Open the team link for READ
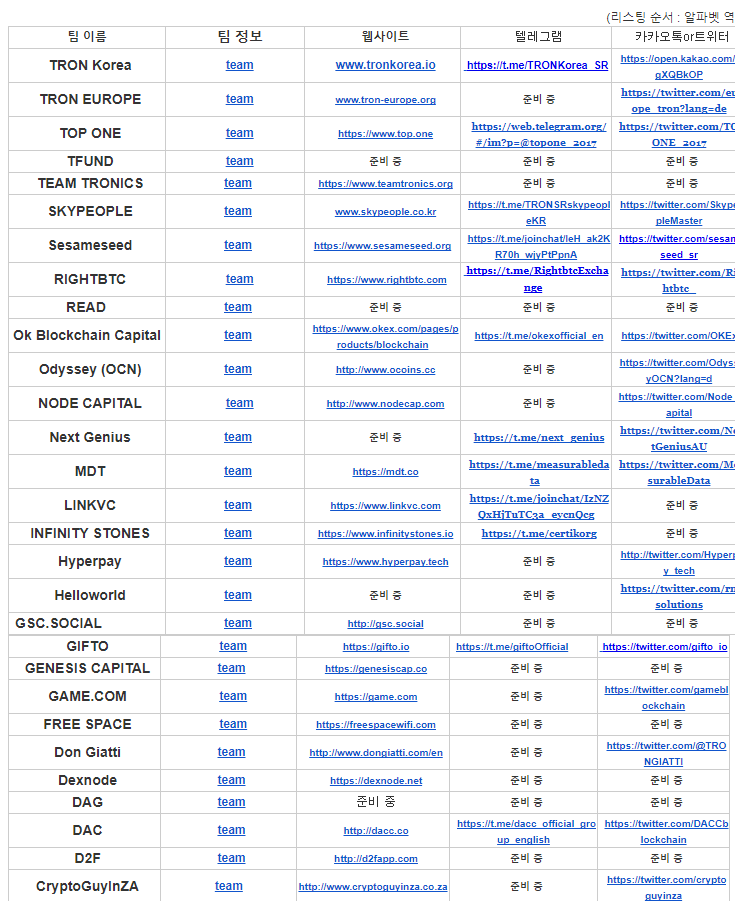Viewport: 735px width, 901px height. click(238, 307)
